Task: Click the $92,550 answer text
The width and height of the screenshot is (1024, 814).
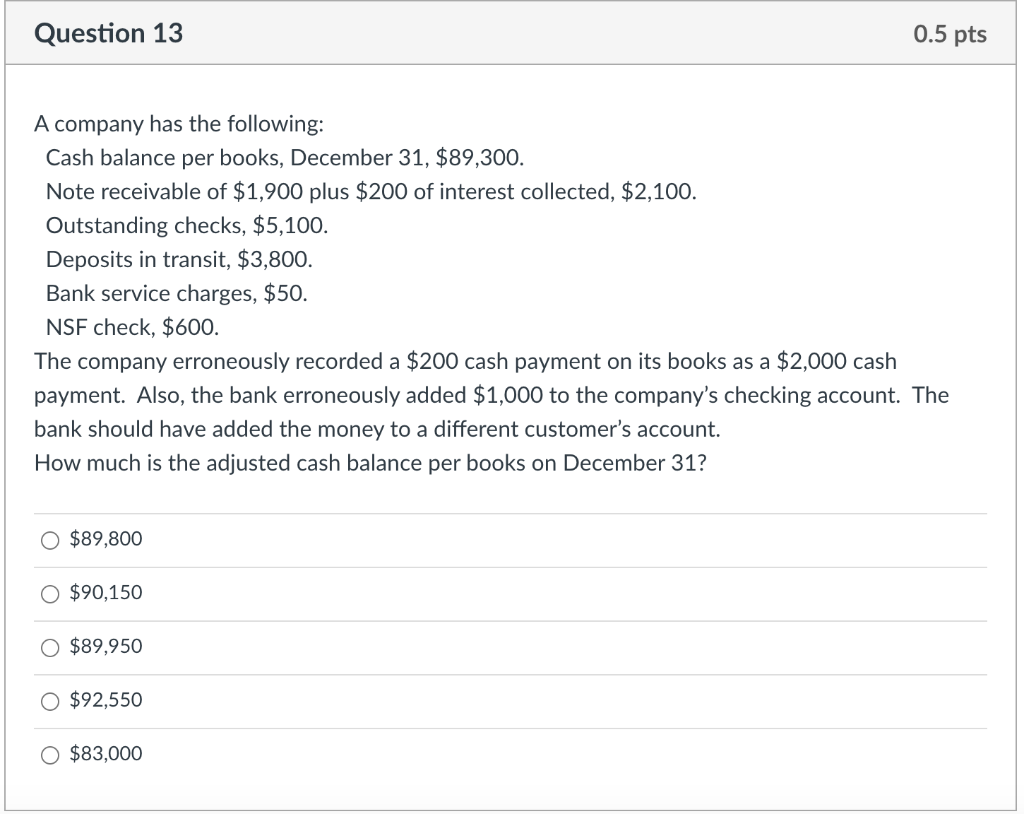Action: click(x=106, y=700)
